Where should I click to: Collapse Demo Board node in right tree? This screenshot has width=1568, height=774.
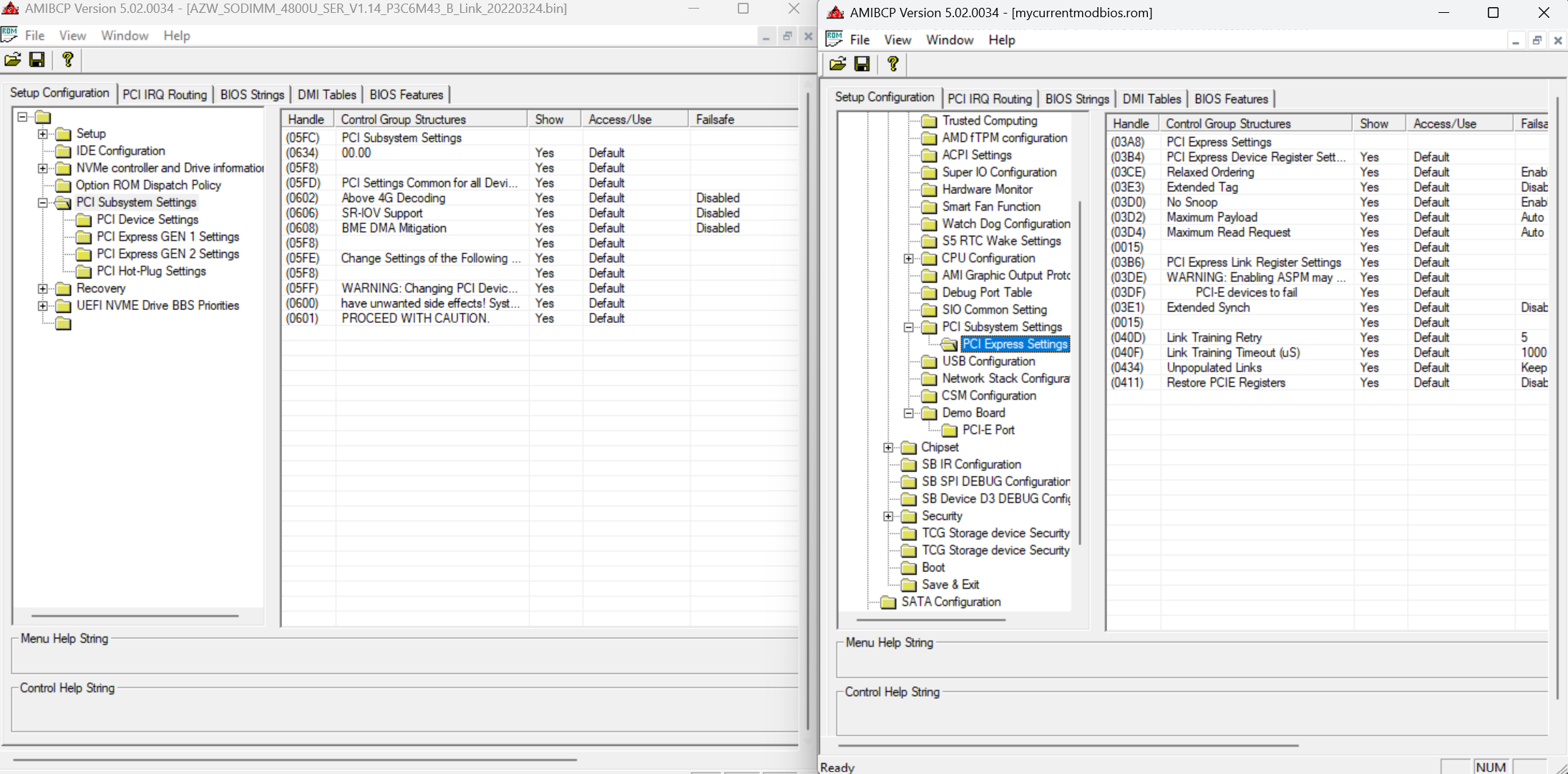909,413
